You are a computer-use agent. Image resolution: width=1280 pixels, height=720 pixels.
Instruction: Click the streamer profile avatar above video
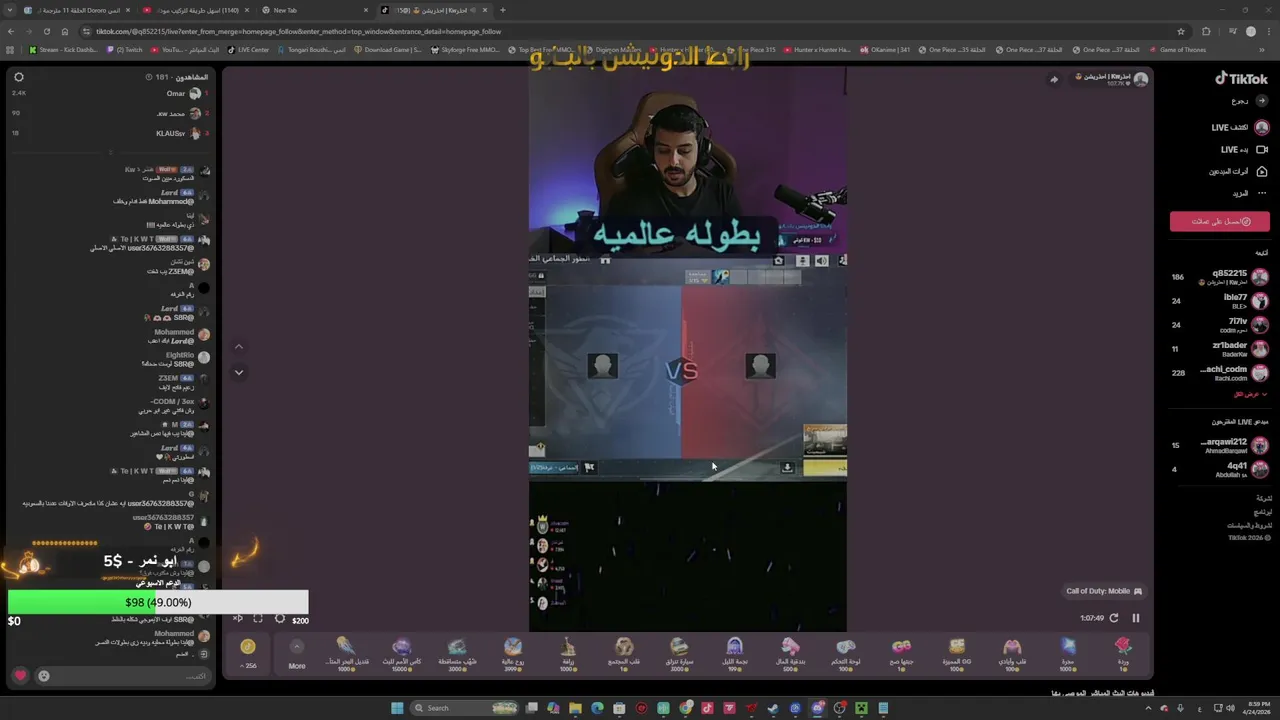[x=1140, y=79]
